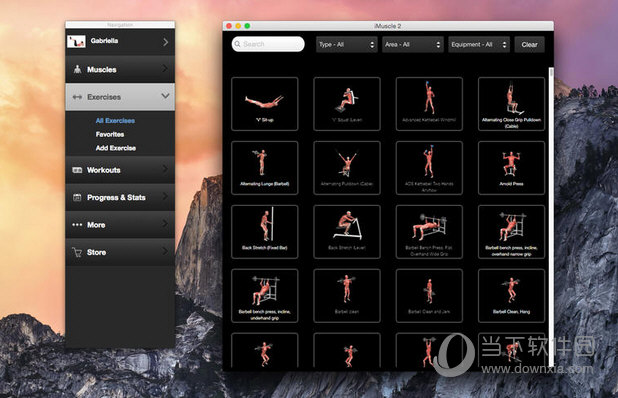Click the Exercises double-arrow icon
618x398 pixels.
pyautogui.click(x=77, y=97)
